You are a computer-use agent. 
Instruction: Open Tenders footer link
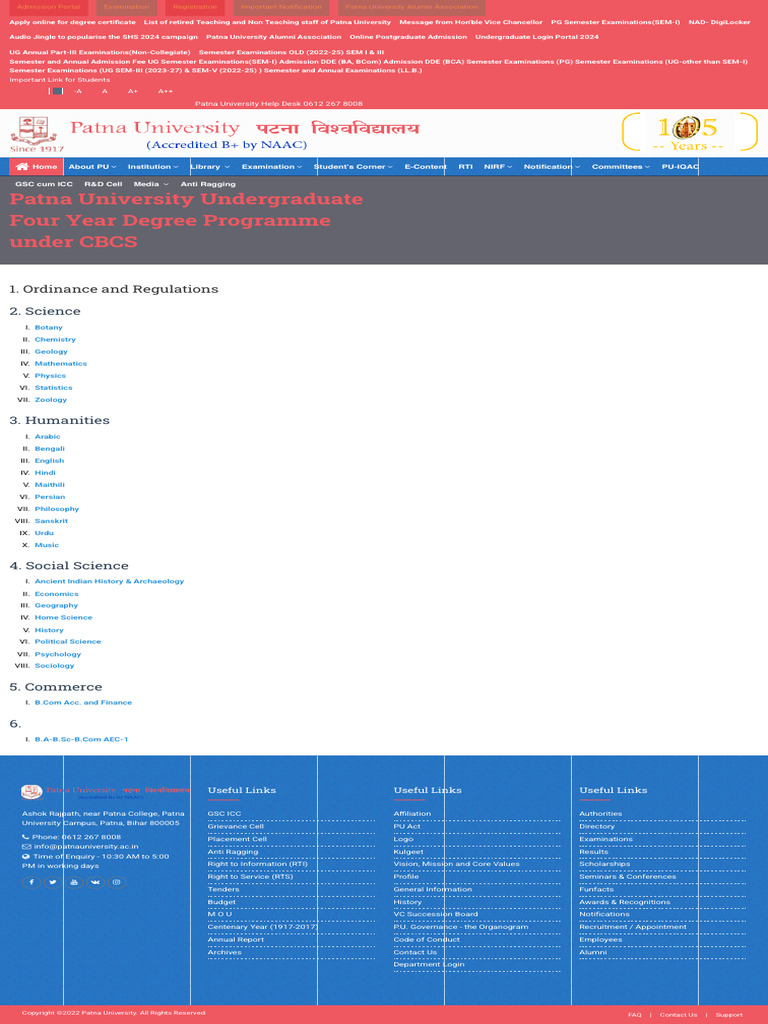tap(223, 889)
